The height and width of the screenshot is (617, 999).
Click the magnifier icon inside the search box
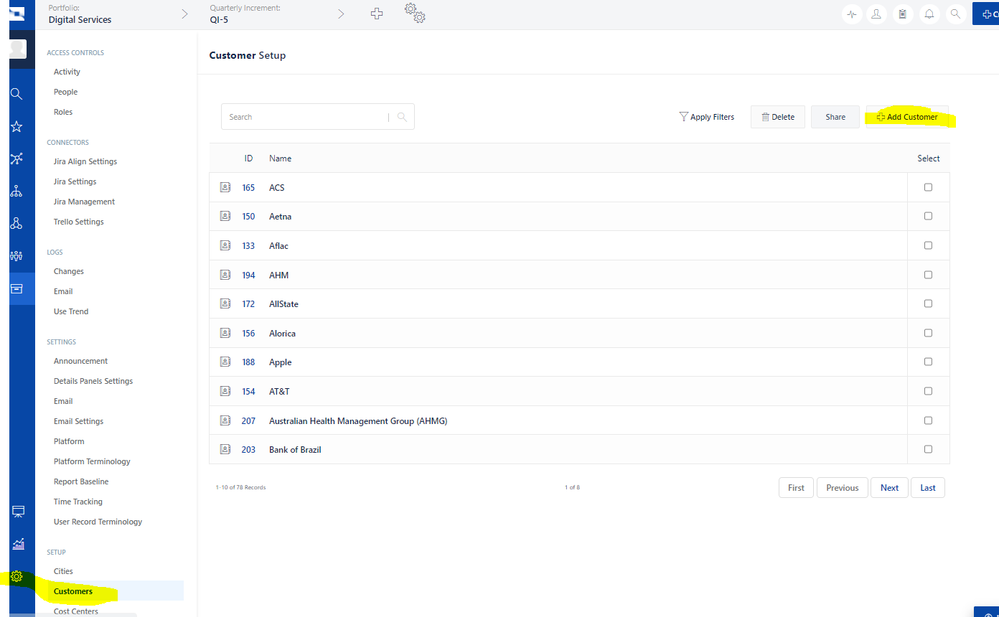click(x=402, y=117)
